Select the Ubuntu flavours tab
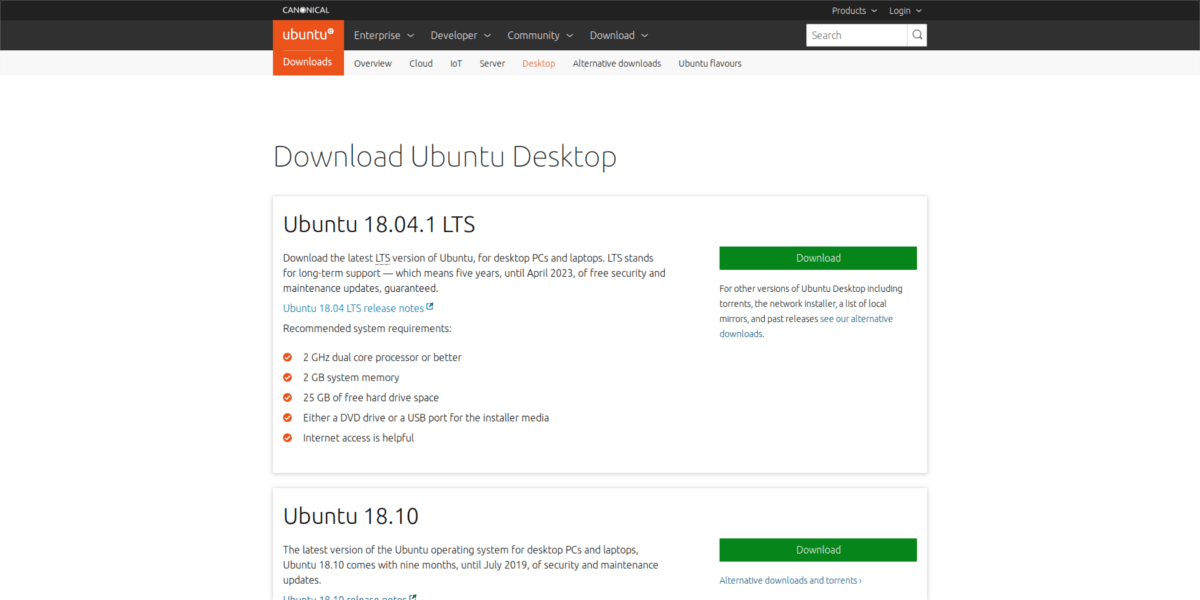The width and height of the screenshot is (1200, 600). 709,62
